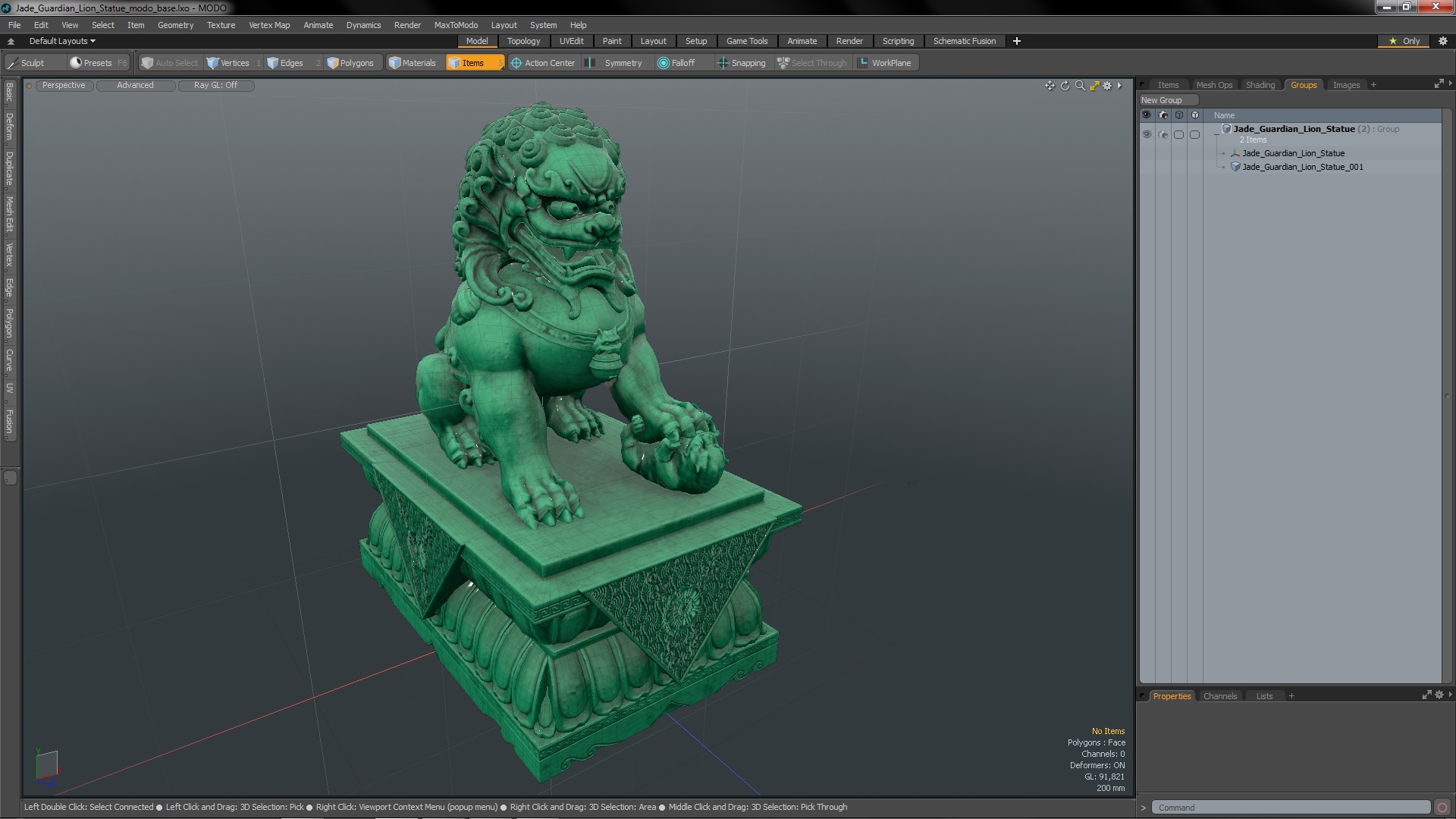Open the Mesh Ops panel tab
The width and height of the screenshot is (1456, 819).
point(1214,85)
